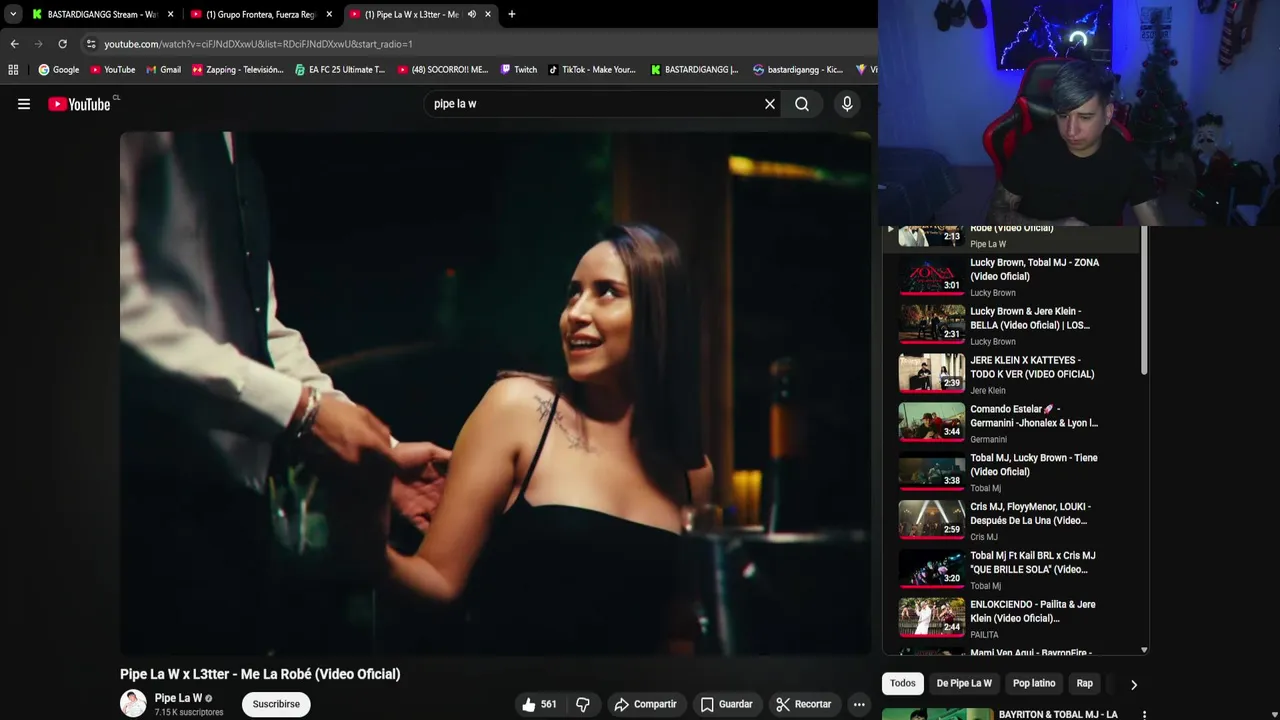This screenshot has height=720, width=1280.
Task: Reload the current page
Action: coord(62,44)
